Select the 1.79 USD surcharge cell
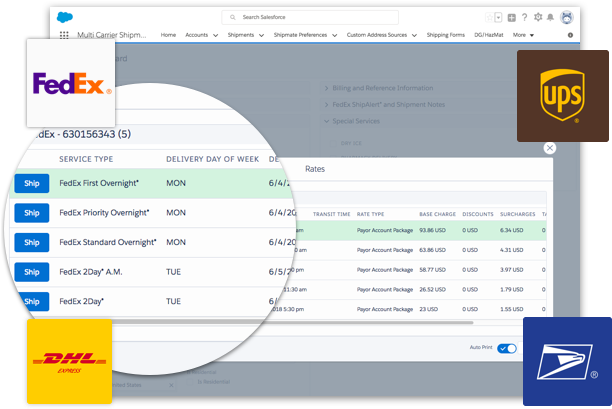The width and height of the screenshot is (612, 409). [x=512, y=290]
